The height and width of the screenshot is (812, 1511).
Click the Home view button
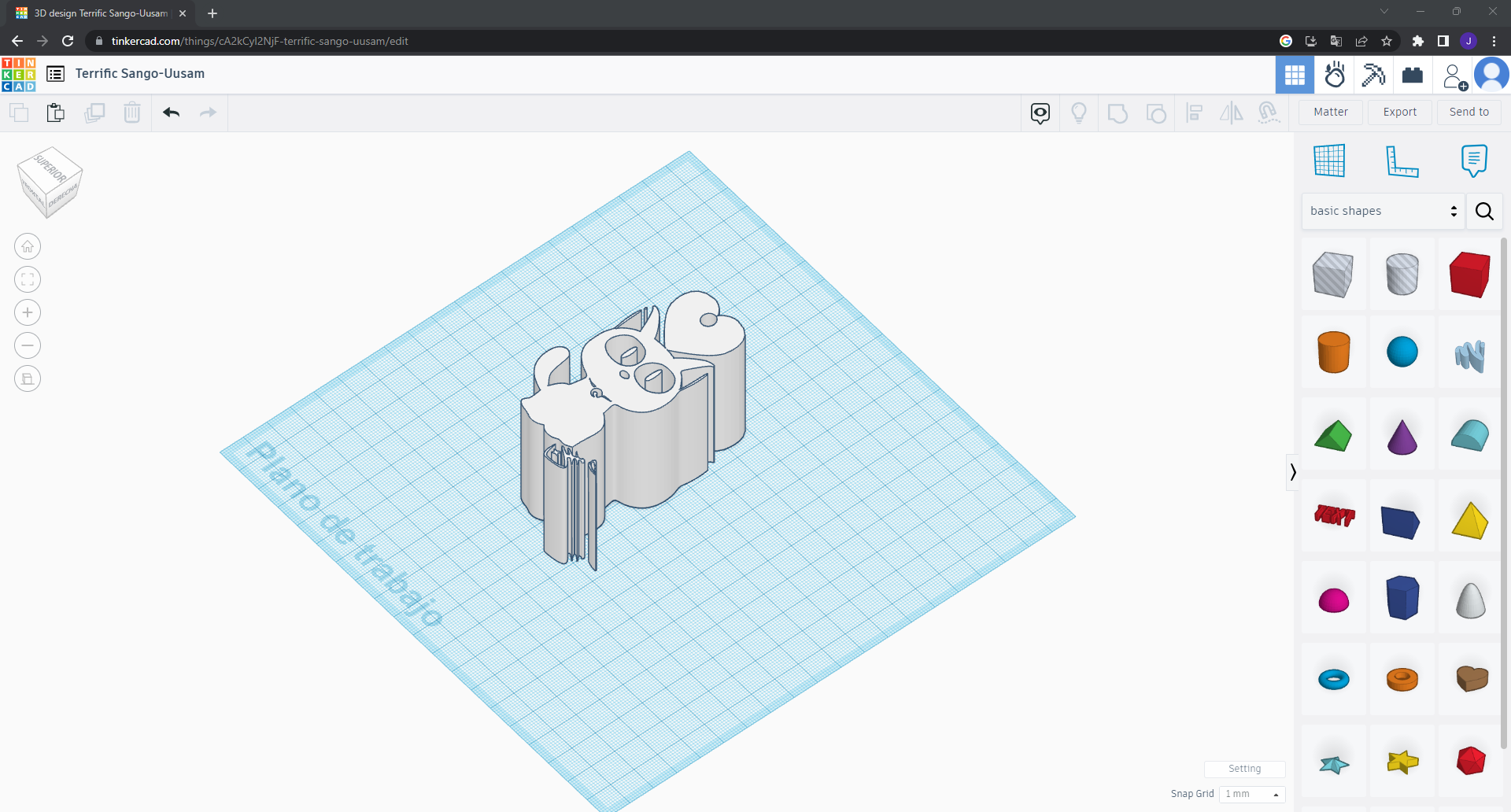point(28,246)
